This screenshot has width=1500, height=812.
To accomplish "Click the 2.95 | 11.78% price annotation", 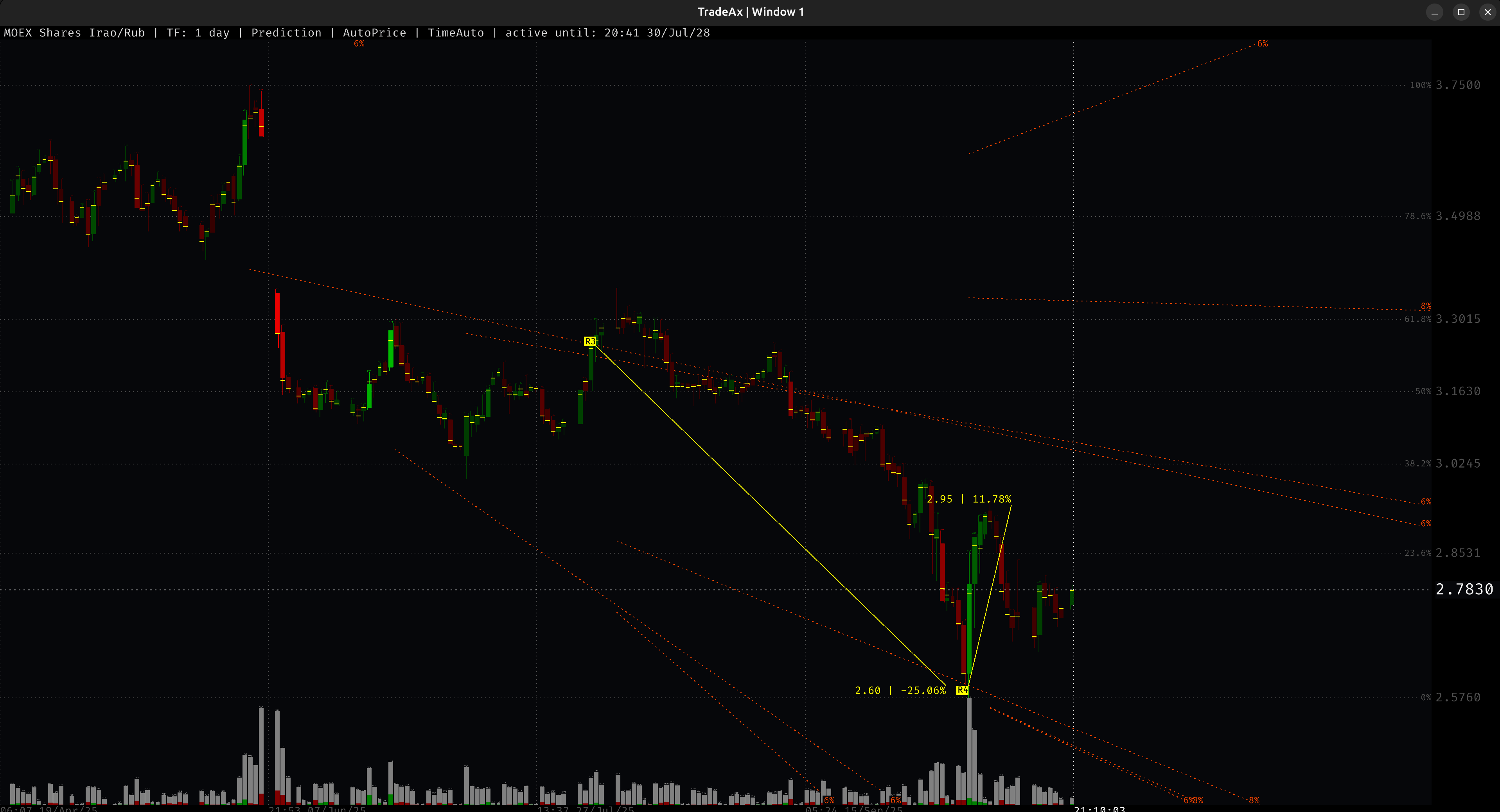I will [968, 499].
